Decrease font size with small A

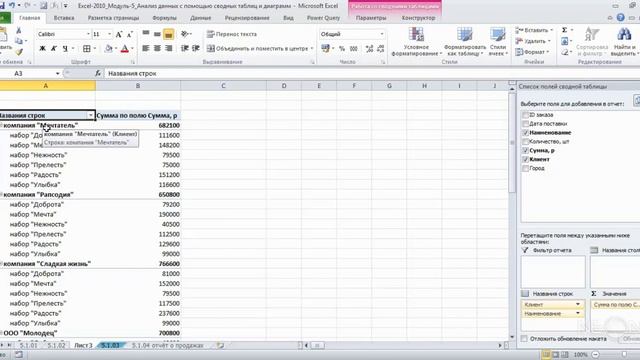click(130, 34)
